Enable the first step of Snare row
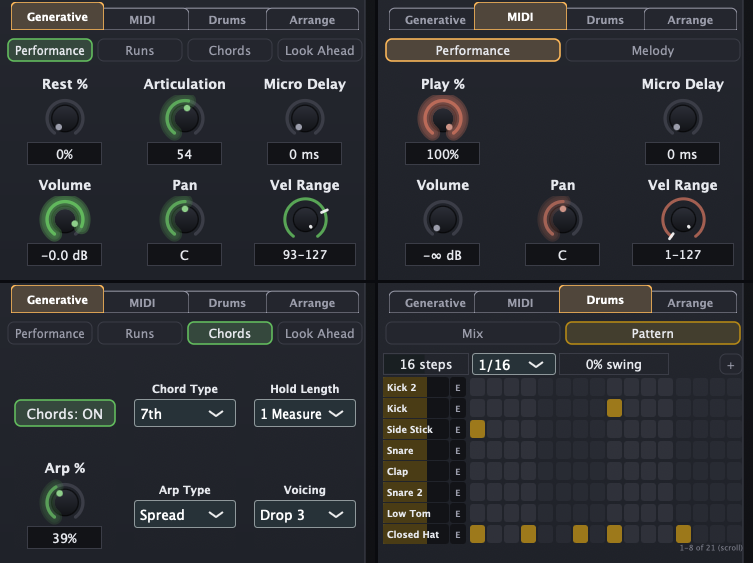Image resolution: width=753 pixels, height=563 pixels. point(477,450)
